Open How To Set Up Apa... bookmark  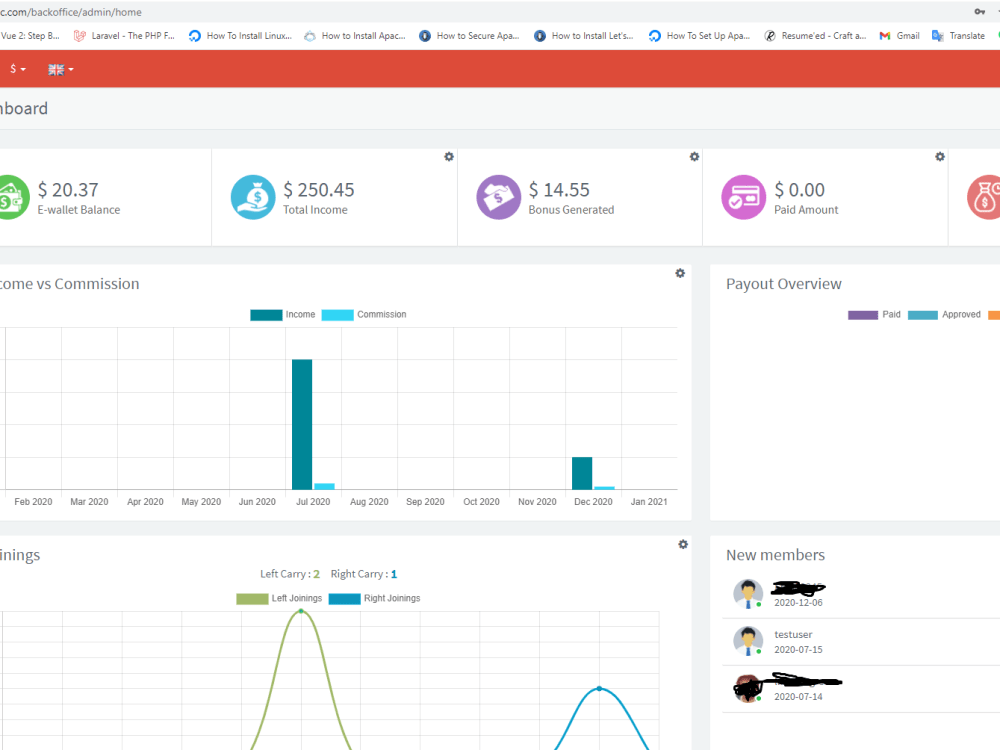tap(699, 36)
